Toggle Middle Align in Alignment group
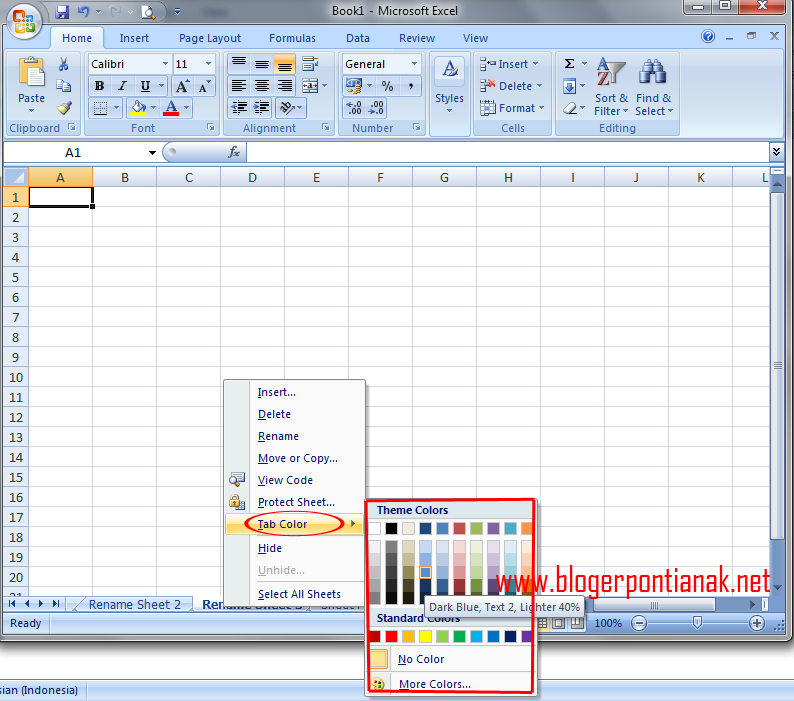This screenshot has width=794, height=701. coord(262,64)
